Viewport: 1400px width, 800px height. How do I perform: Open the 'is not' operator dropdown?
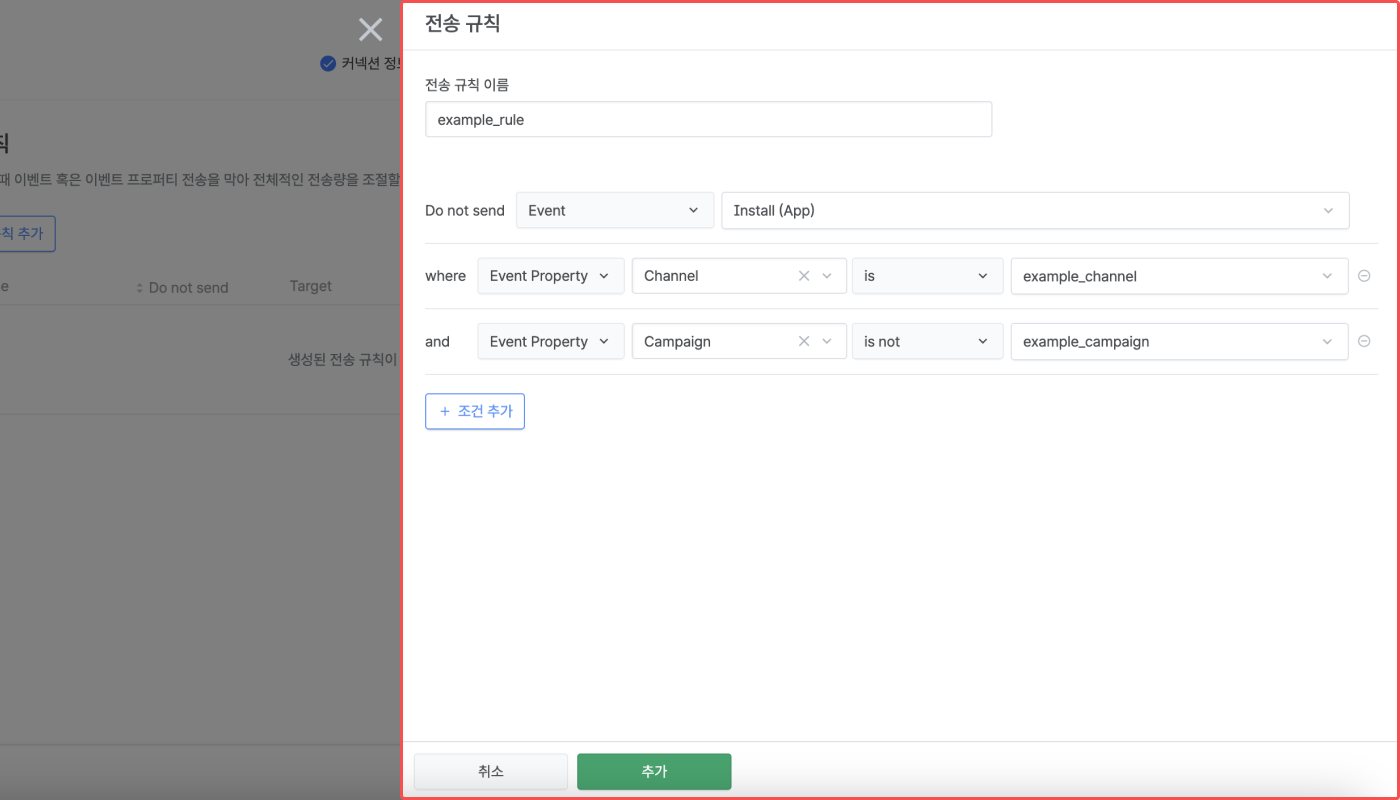927,341
